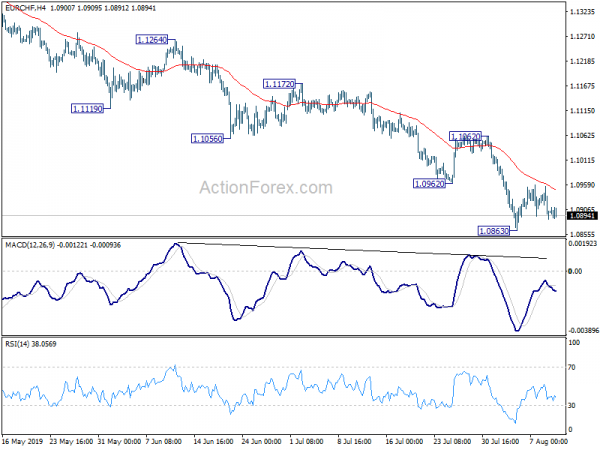Click the 23 Jul 08:00 time label
This screenshot has width=600, height=450.
(452, 441)
